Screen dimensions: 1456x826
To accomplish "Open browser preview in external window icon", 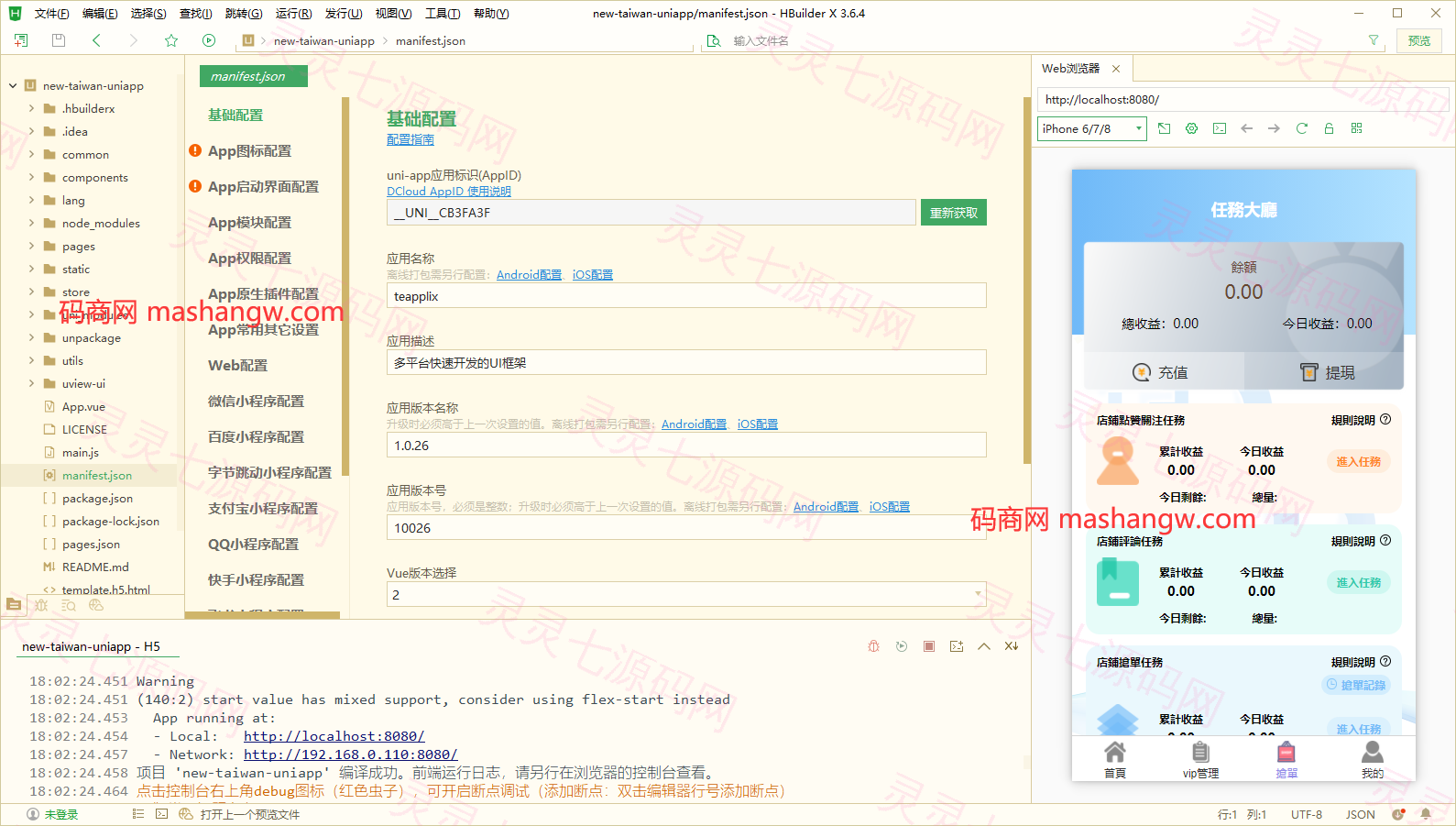I will pos(1165,128).
